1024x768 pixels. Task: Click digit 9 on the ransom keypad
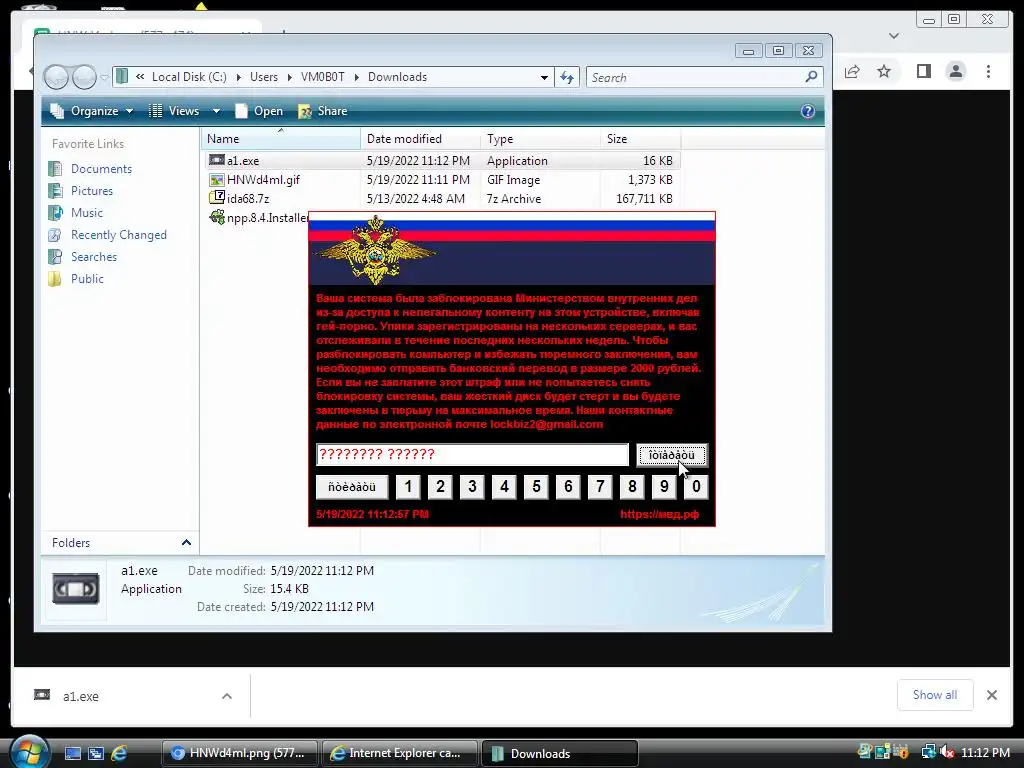click(664, 487)
